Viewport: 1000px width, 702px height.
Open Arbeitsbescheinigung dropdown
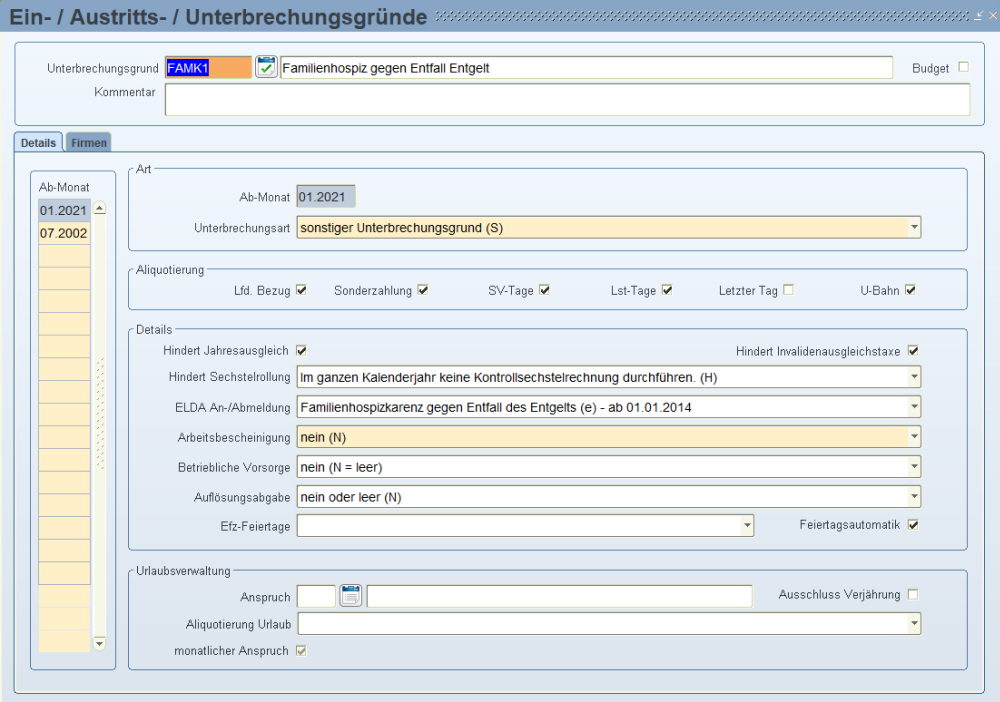click(x=915, y=437)
